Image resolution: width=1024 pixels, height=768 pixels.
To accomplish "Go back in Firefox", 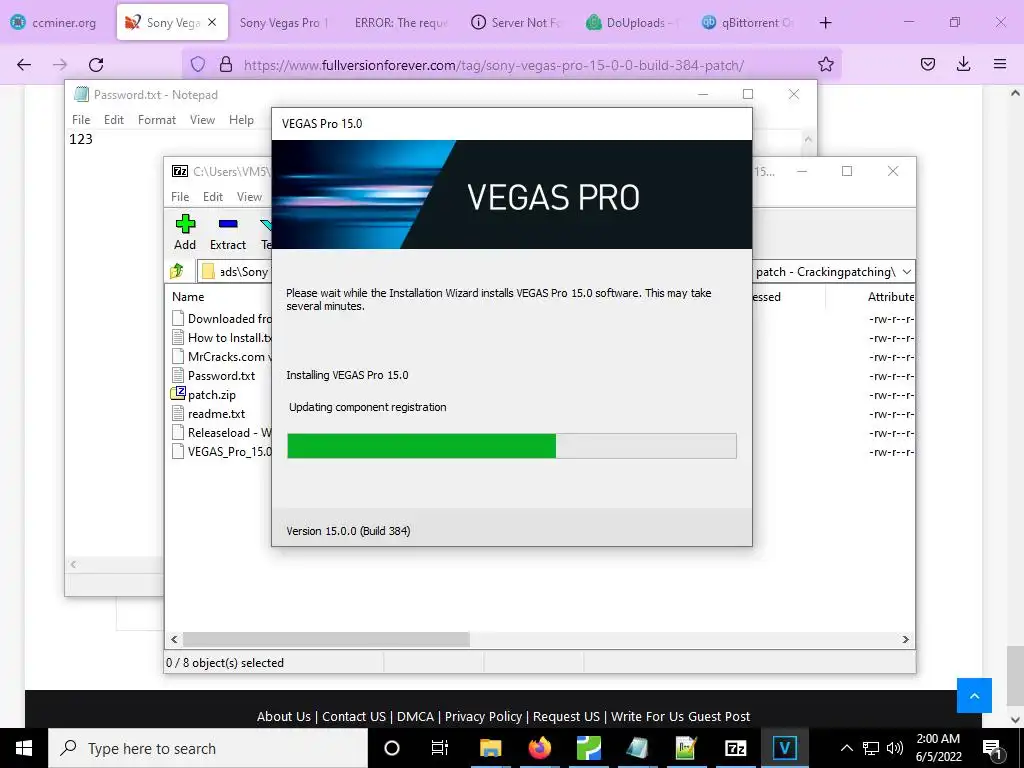I will coord(24,65).
